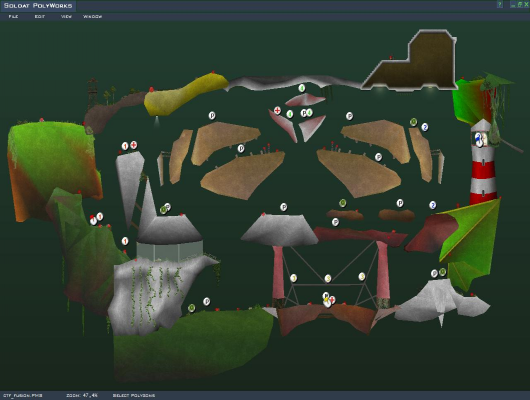
Task: Select the P spawn above the left brown platform
Action: click(x=212, y=116)
